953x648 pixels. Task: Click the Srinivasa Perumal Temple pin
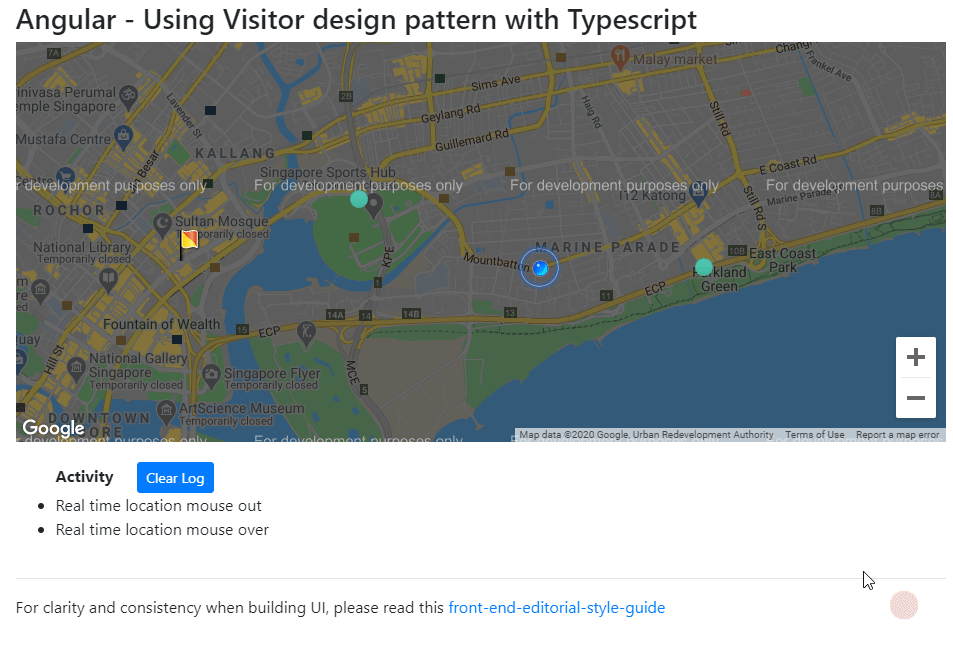pyautogui.click(x=128, y=97)
